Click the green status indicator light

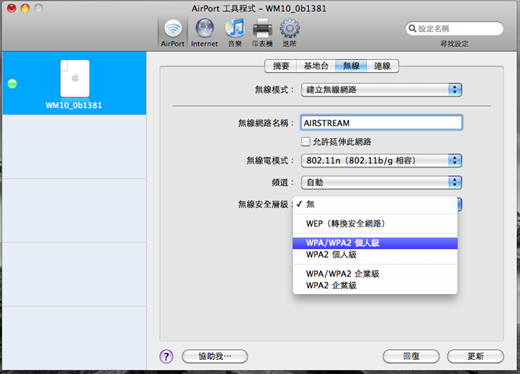(12, 84)
